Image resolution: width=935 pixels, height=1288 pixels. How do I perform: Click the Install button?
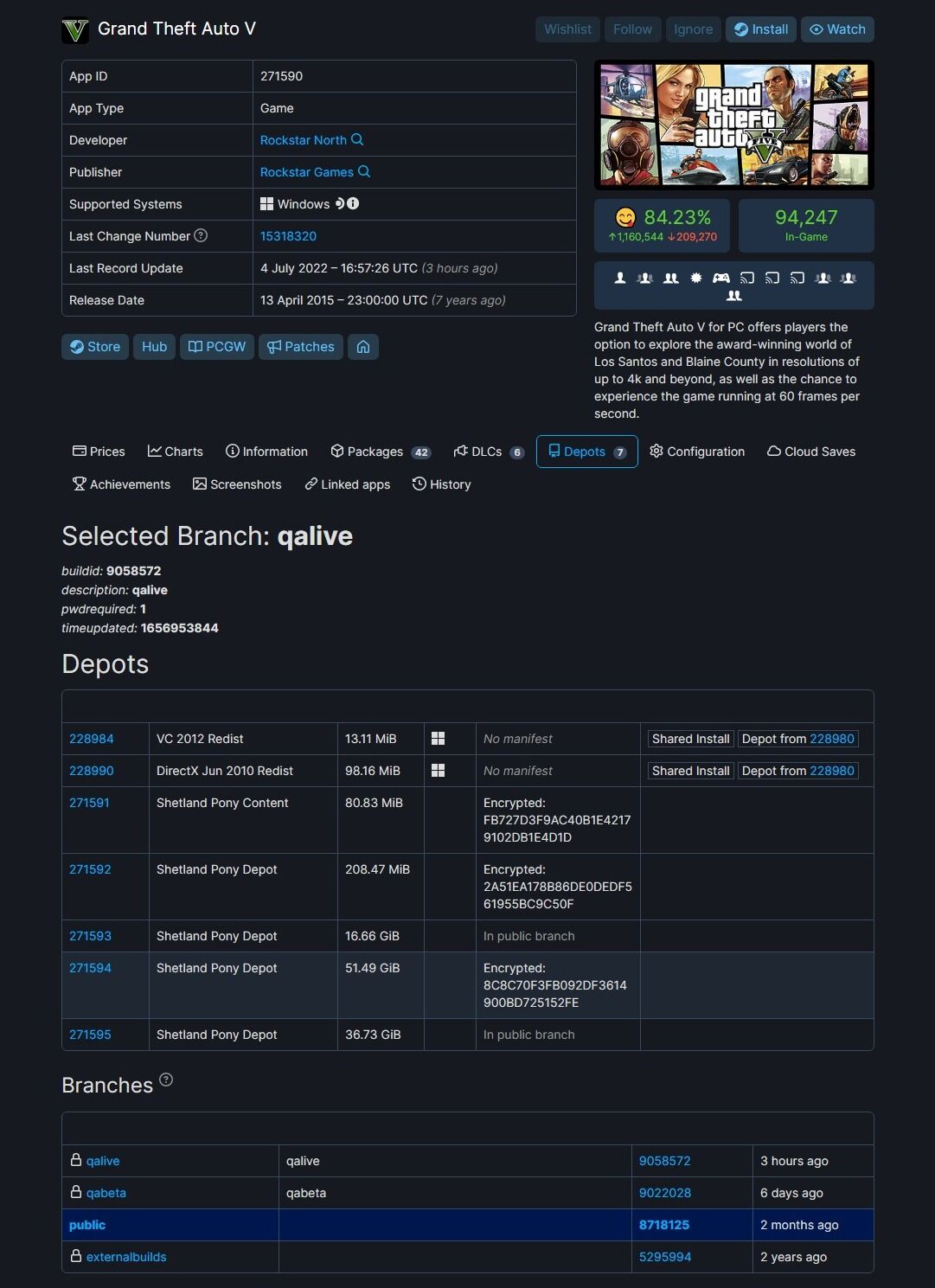[761, 29]
